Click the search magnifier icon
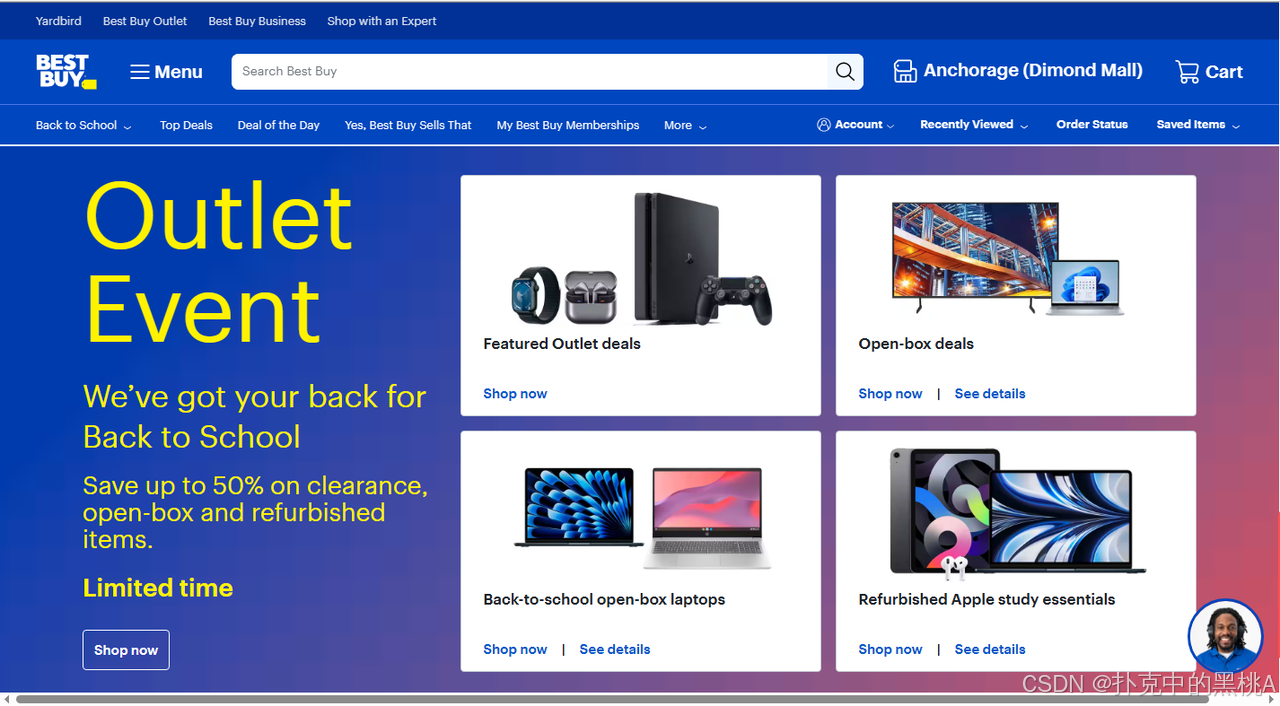The image size is (1280, 706). pos(845,71)
